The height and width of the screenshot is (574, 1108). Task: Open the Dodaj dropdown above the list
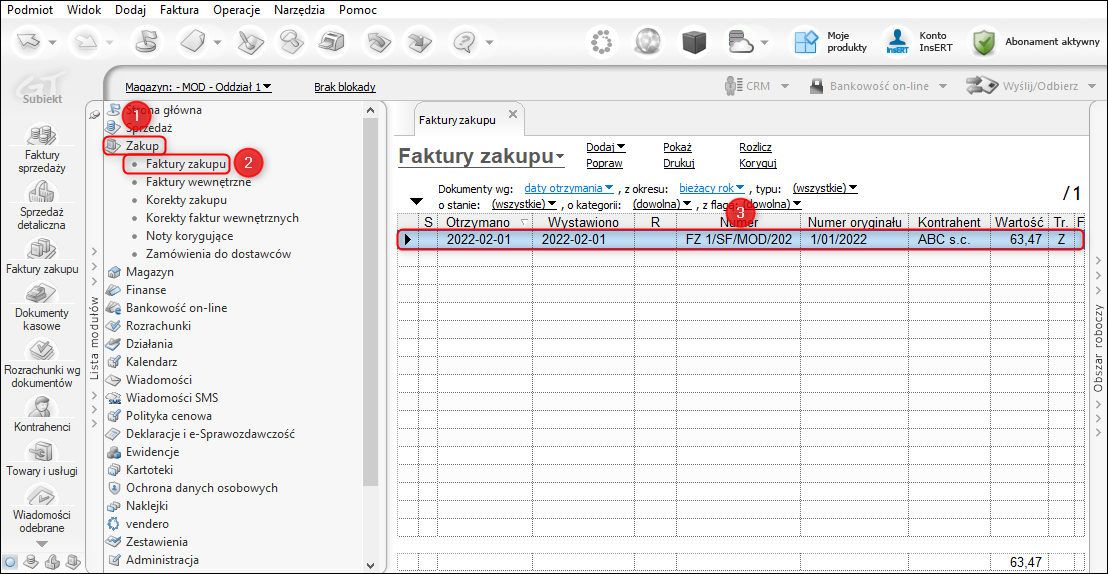click(x=606, y=147)
